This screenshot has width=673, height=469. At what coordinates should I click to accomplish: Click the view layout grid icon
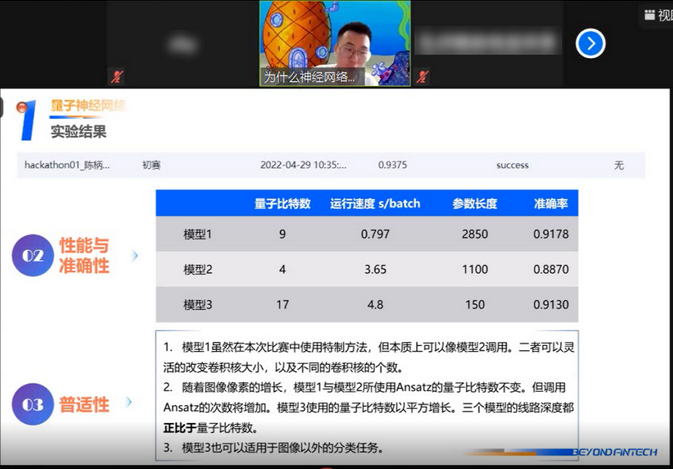[x=651, y=15]
